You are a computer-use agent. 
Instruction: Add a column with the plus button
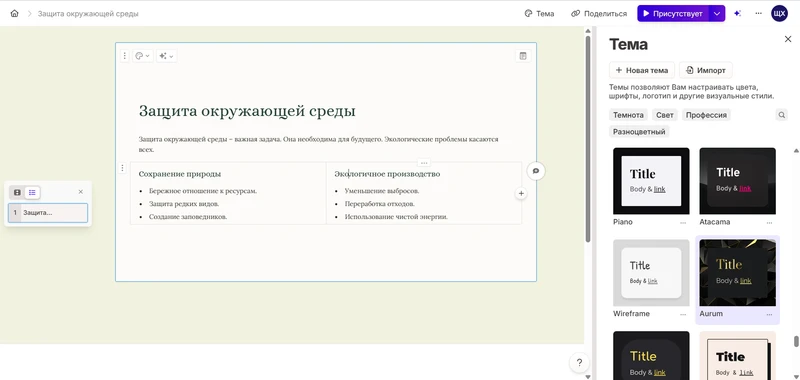coord(521,193)
